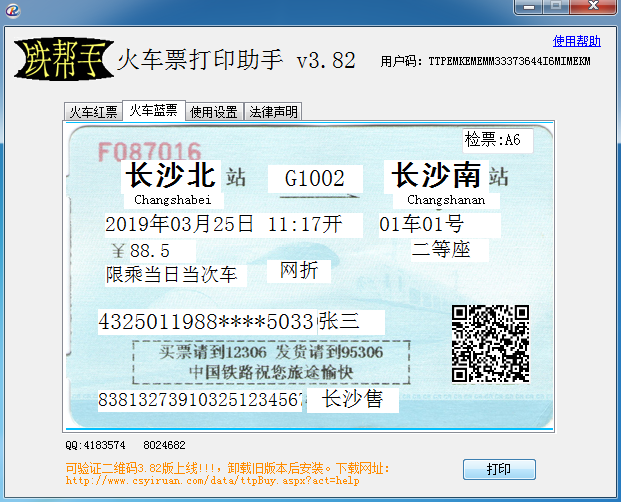The height and width of the screenshot is (502, 621).
Task: Edit the passenger name 张三 field
Action: (351, 321)
